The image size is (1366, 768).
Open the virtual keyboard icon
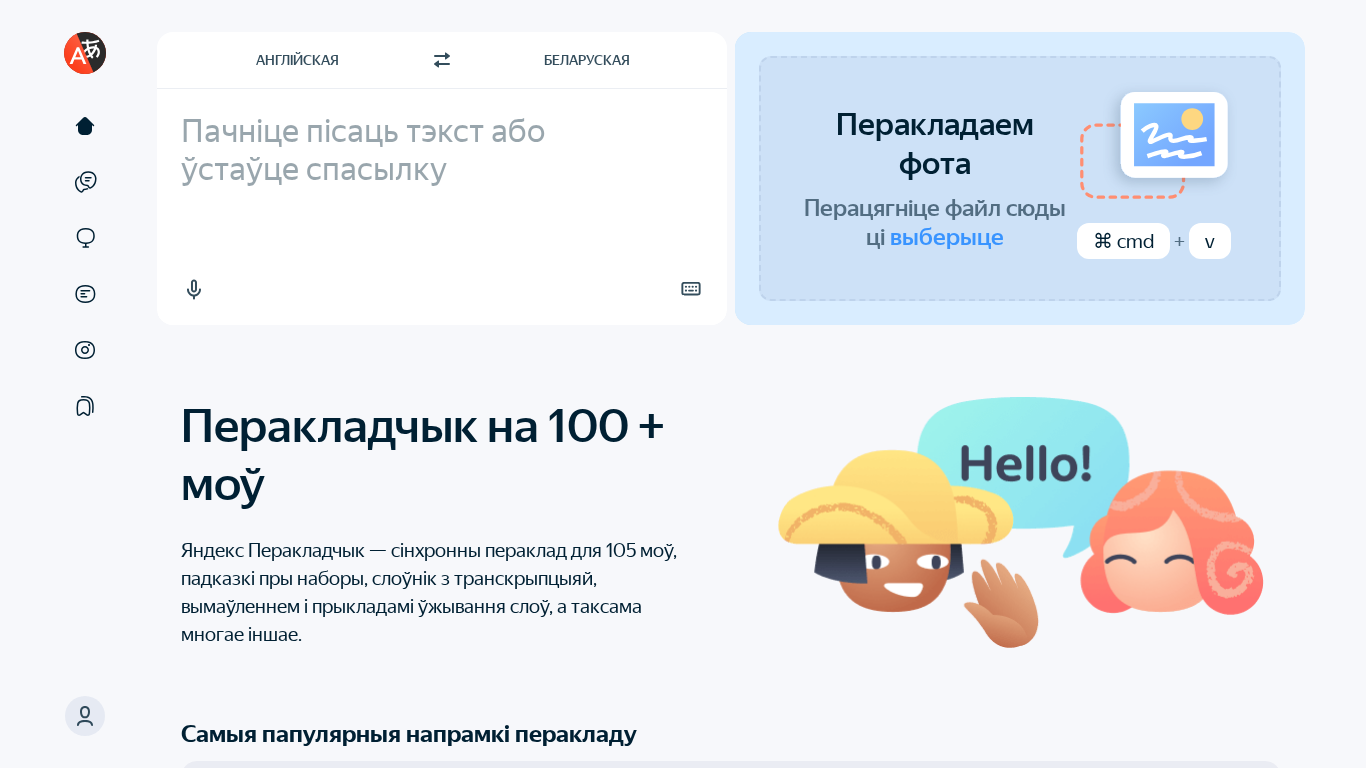point(691,289)
